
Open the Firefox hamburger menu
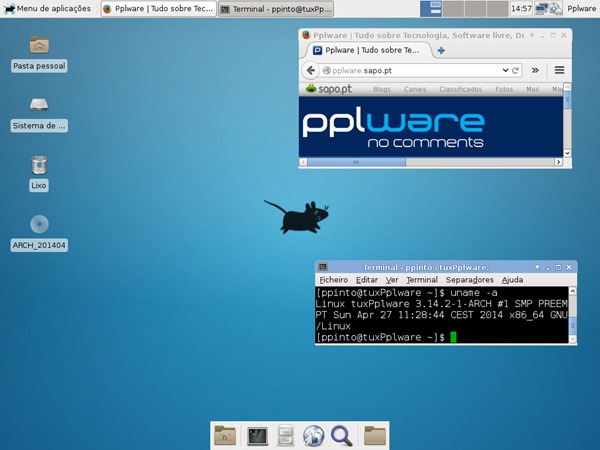[559, 70]
